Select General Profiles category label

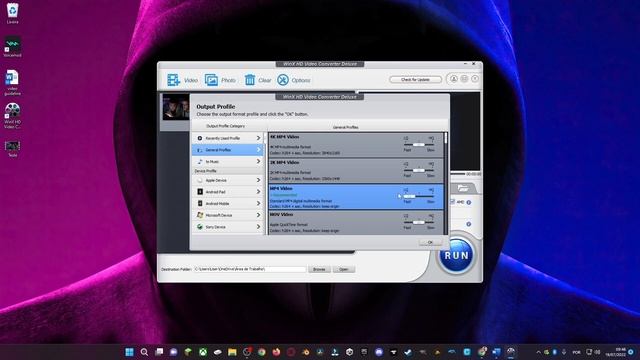[x=218, y=150]
